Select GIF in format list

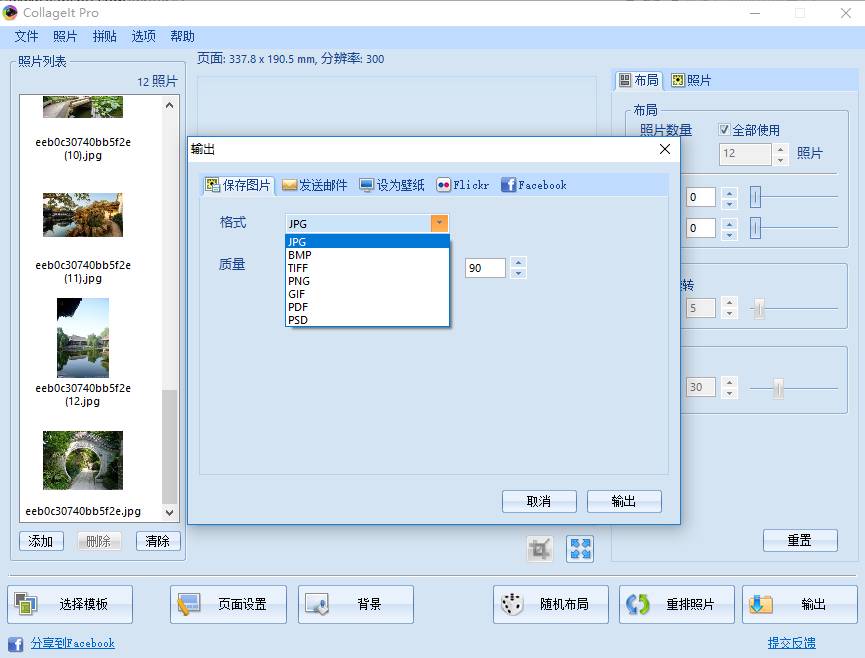pos(367,294)
